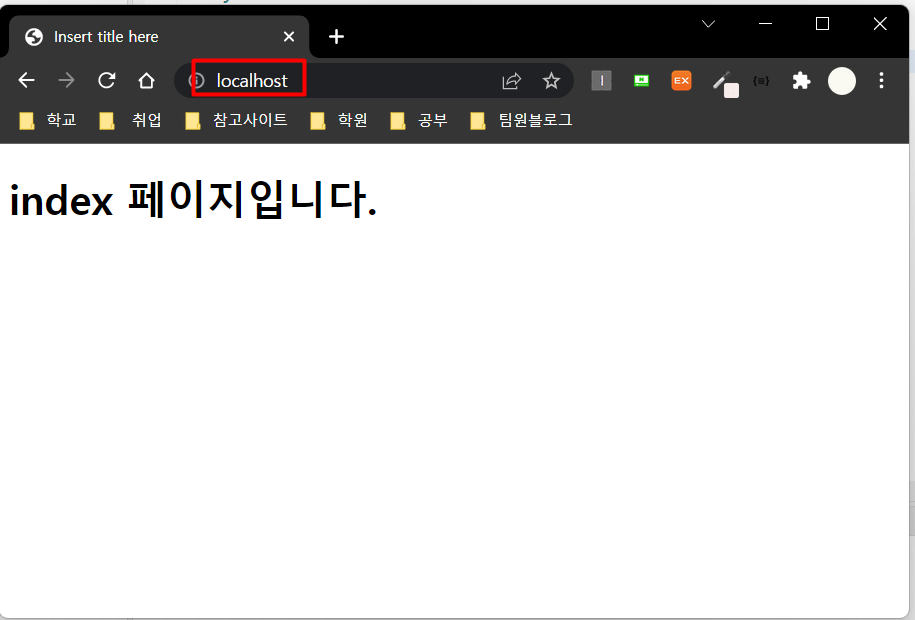Open the profile avatar menu
Viewport: 915px width, 620px height.
[841, 81]
